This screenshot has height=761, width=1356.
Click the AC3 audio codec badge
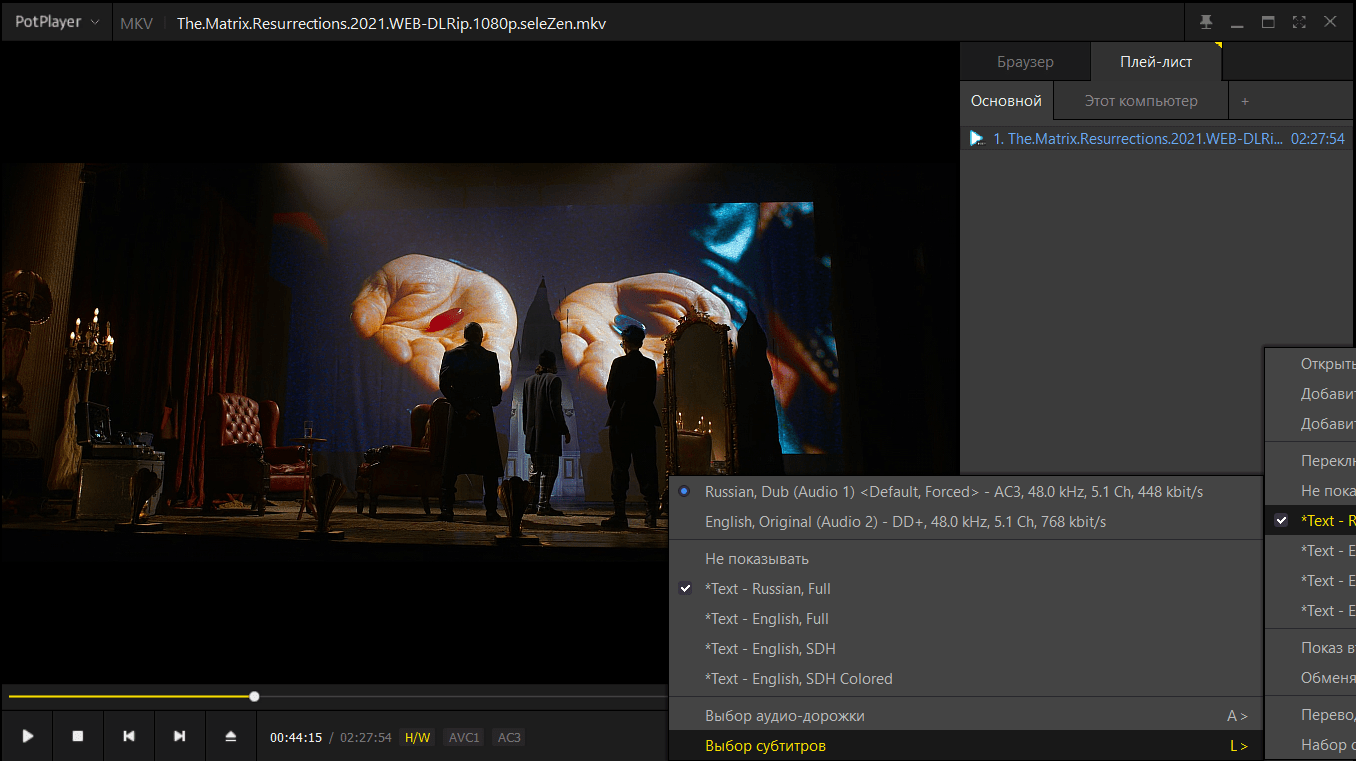tap(509, 737)
